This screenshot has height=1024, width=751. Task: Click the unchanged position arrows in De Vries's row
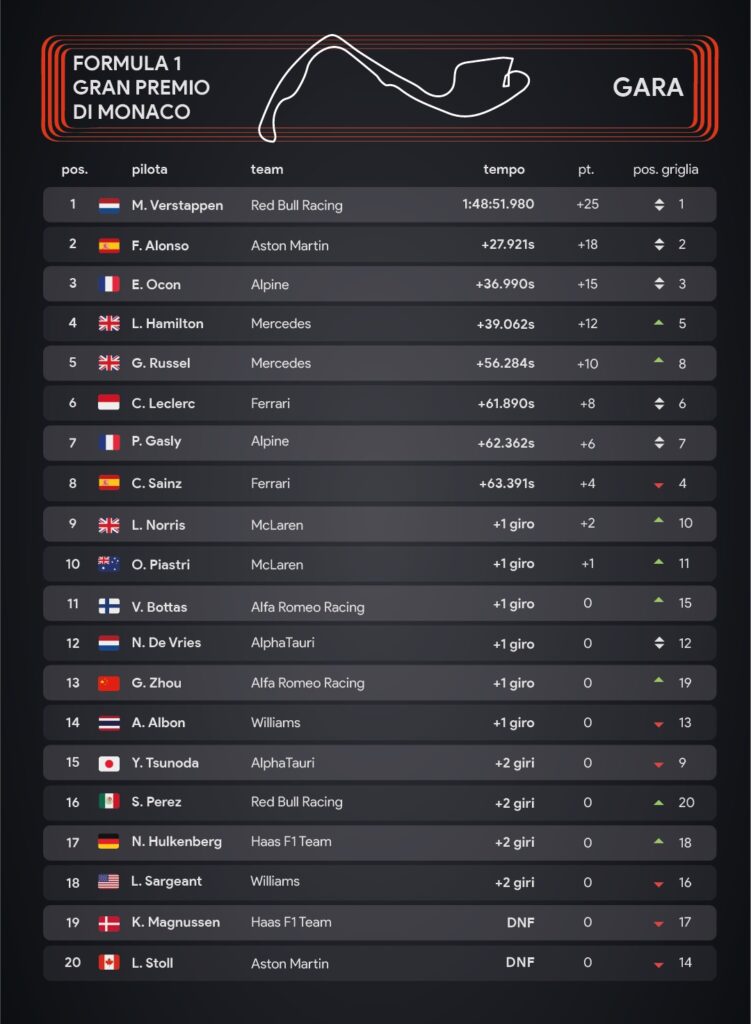(659, 643)
